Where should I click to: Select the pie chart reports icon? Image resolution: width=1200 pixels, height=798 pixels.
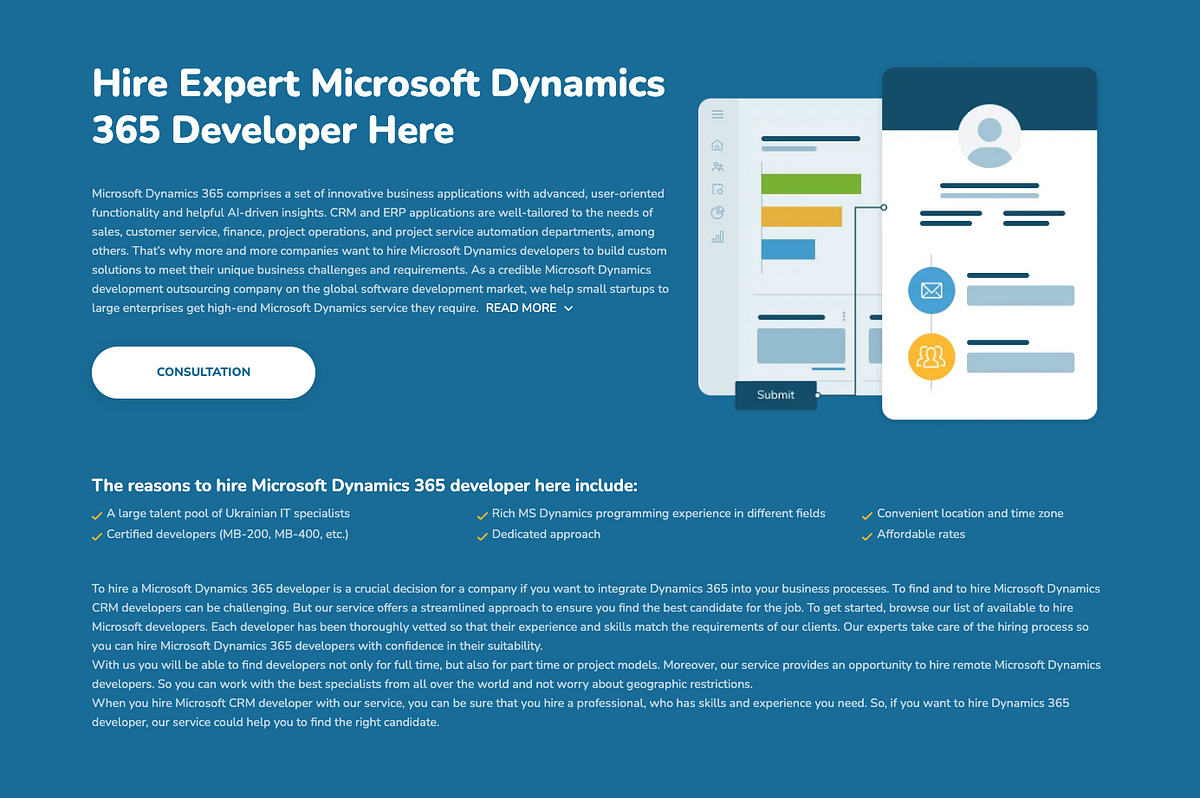pos(717,212)
